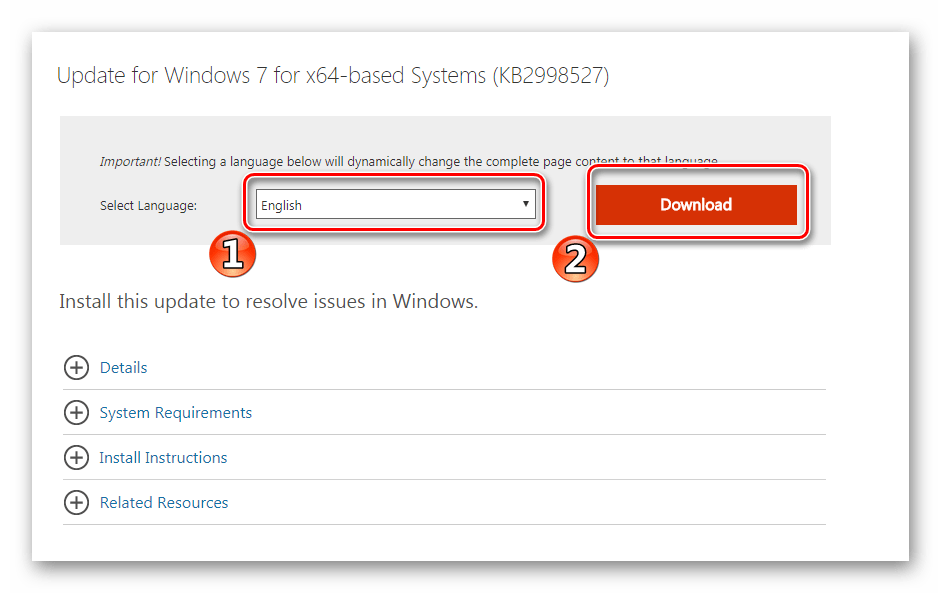The image size is (941, 593).
Task: Click the 'Install this update to resolve issues' text
Action: [x=268, y=301]
